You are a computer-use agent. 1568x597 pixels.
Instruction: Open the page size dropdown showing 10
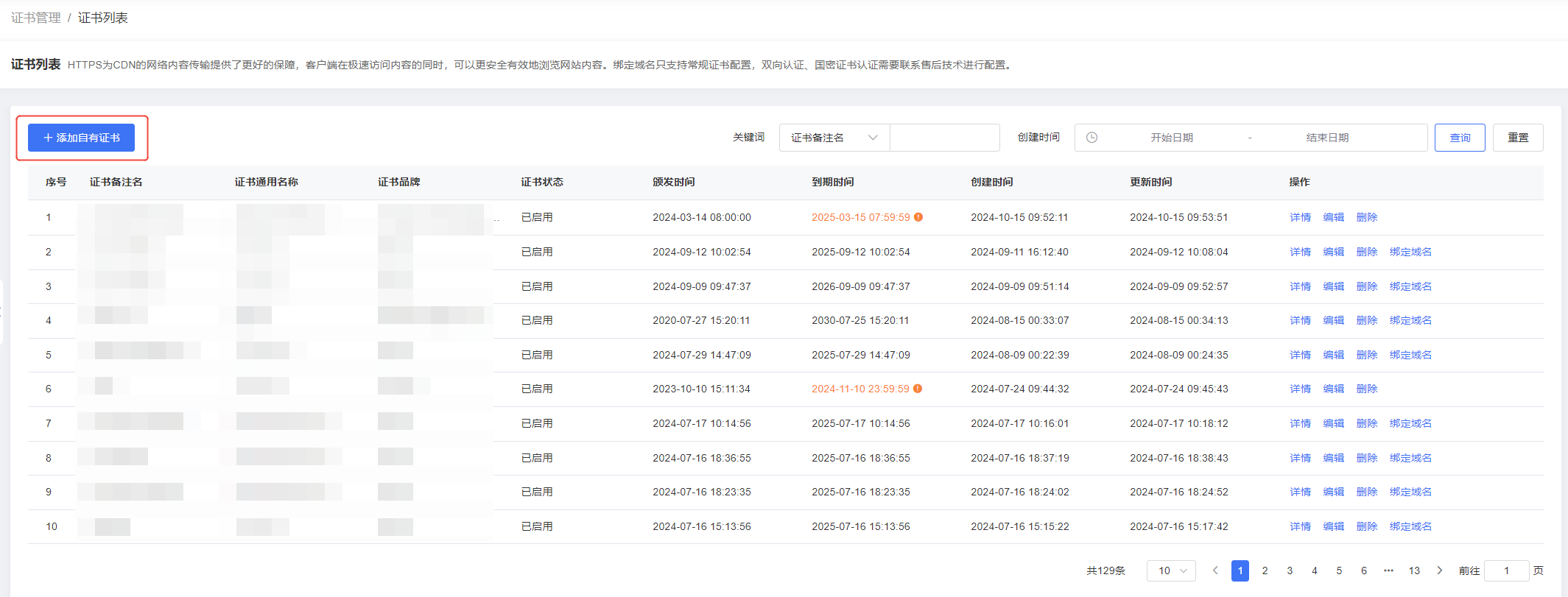pos(1171,570)
